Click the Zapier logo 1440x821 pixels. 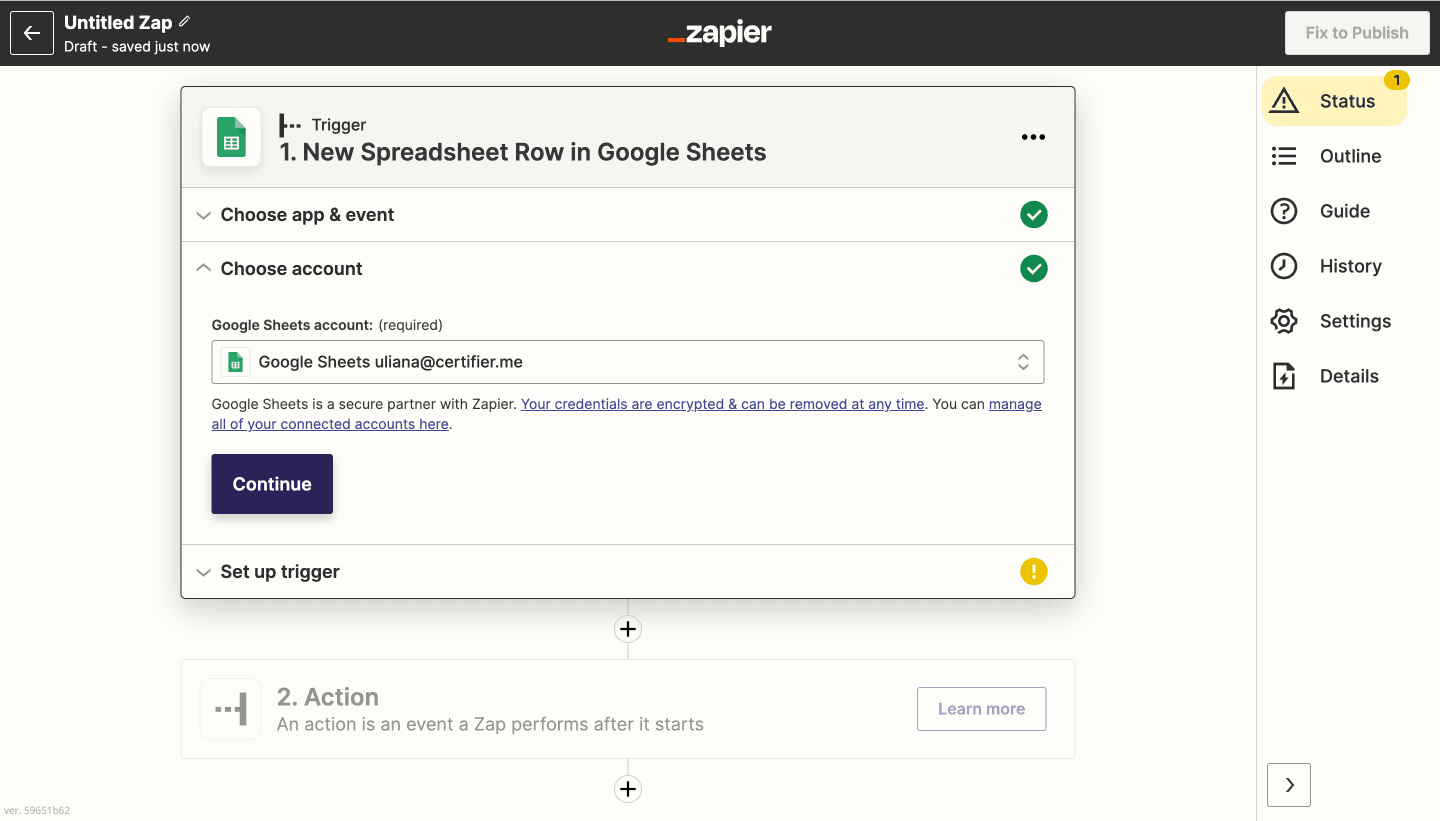(720, 33)
